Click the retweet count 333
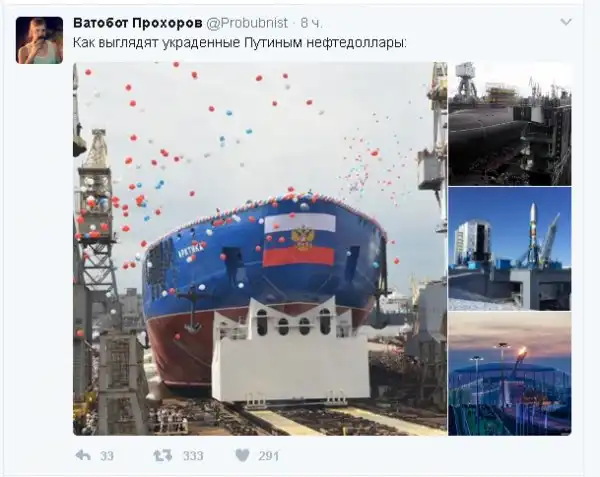This screenshot has width=600, height=477. point(193,456)
